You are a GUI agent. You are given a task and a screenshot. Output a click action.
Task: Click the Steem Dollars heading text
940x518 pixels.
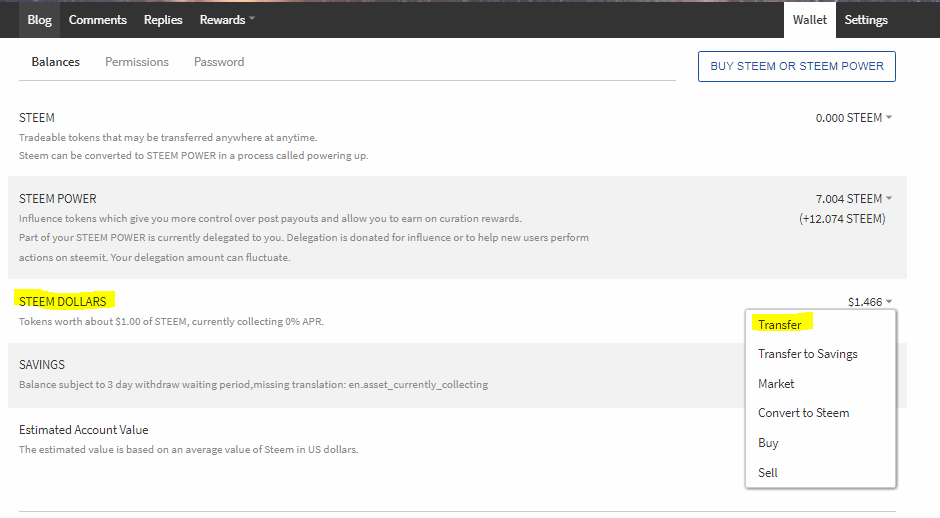click(x=62, y=301)
